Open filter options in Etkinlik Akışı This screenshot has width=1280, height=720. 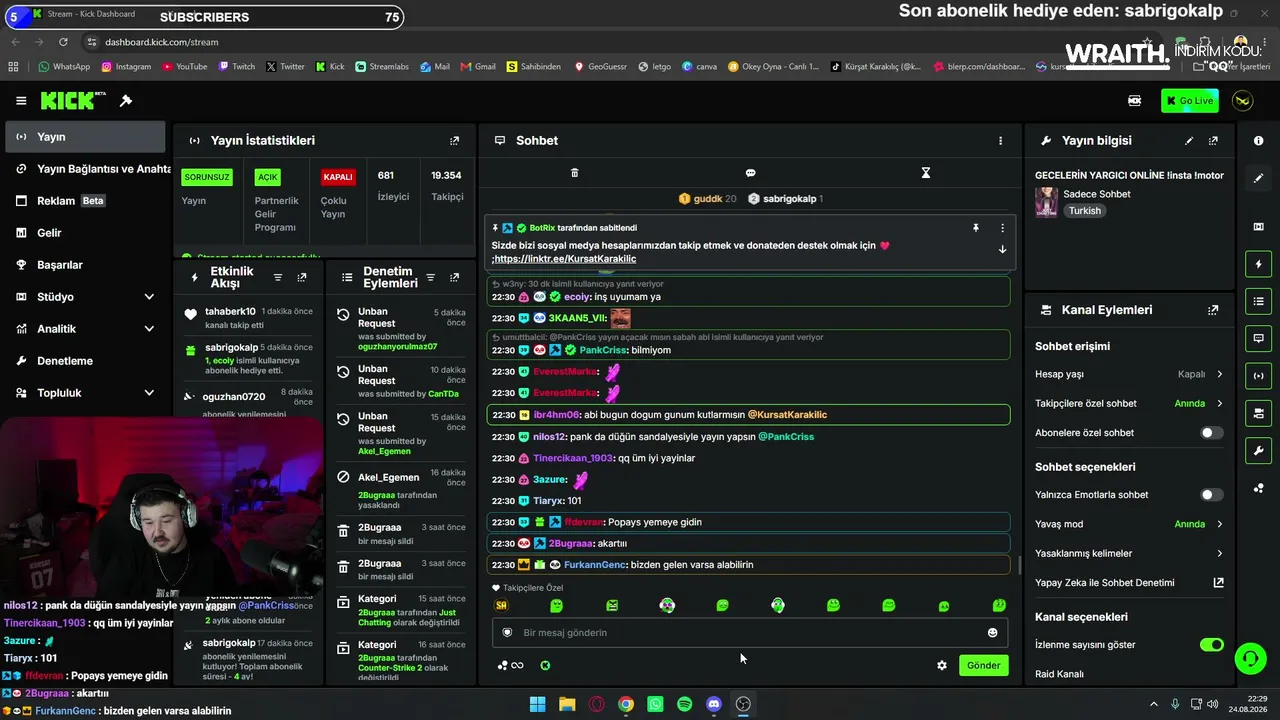pyautogui.click(x=278, y=277)
